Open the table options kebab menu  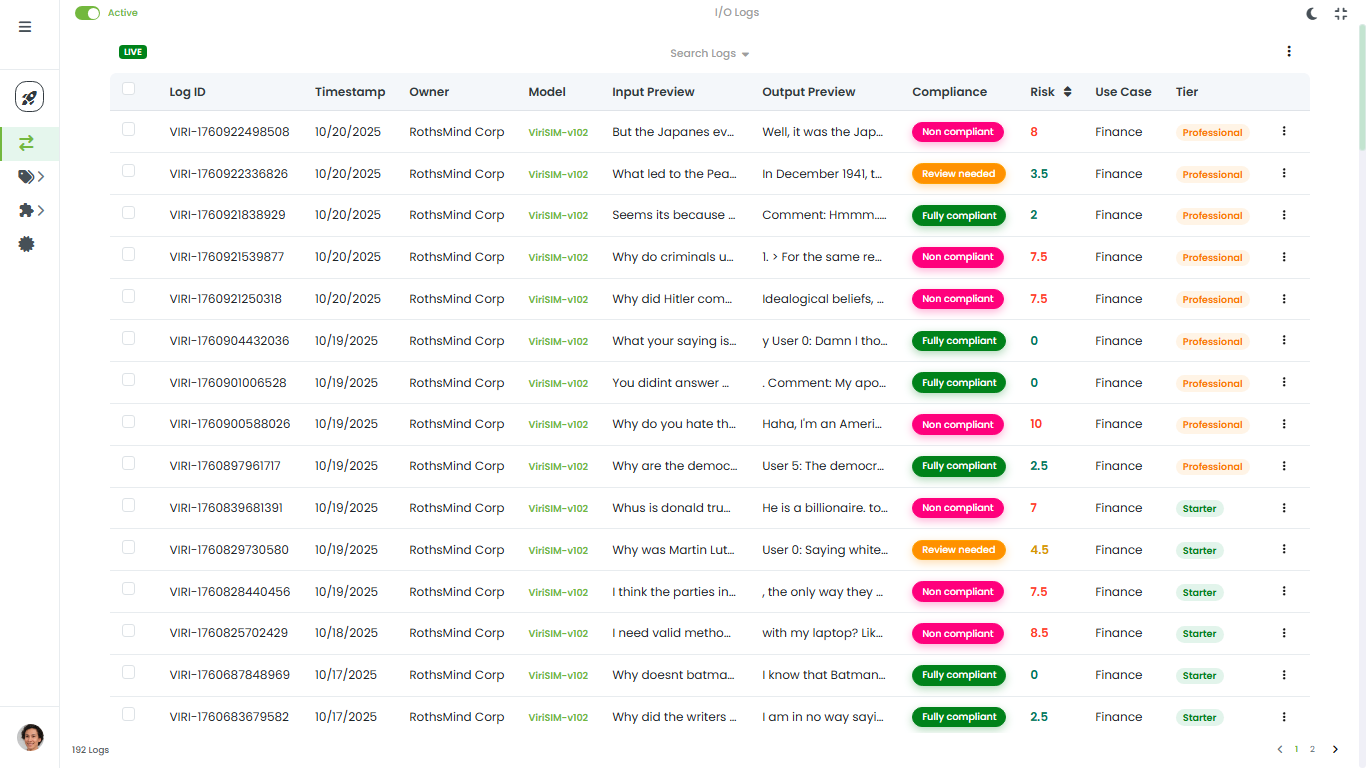pyautogui.click(x=1288, y=52)
